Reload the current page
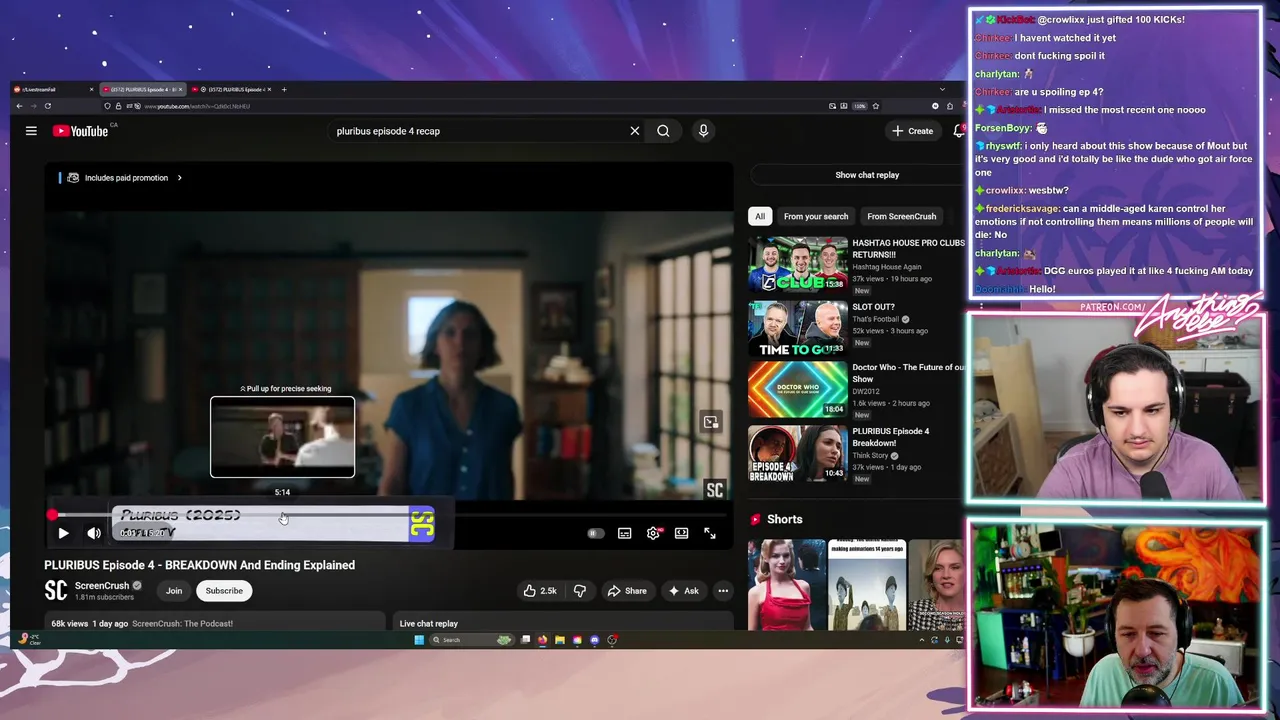Image resolution: width=1280 pixels, height=720 pixels. click(x=47, y=106)
